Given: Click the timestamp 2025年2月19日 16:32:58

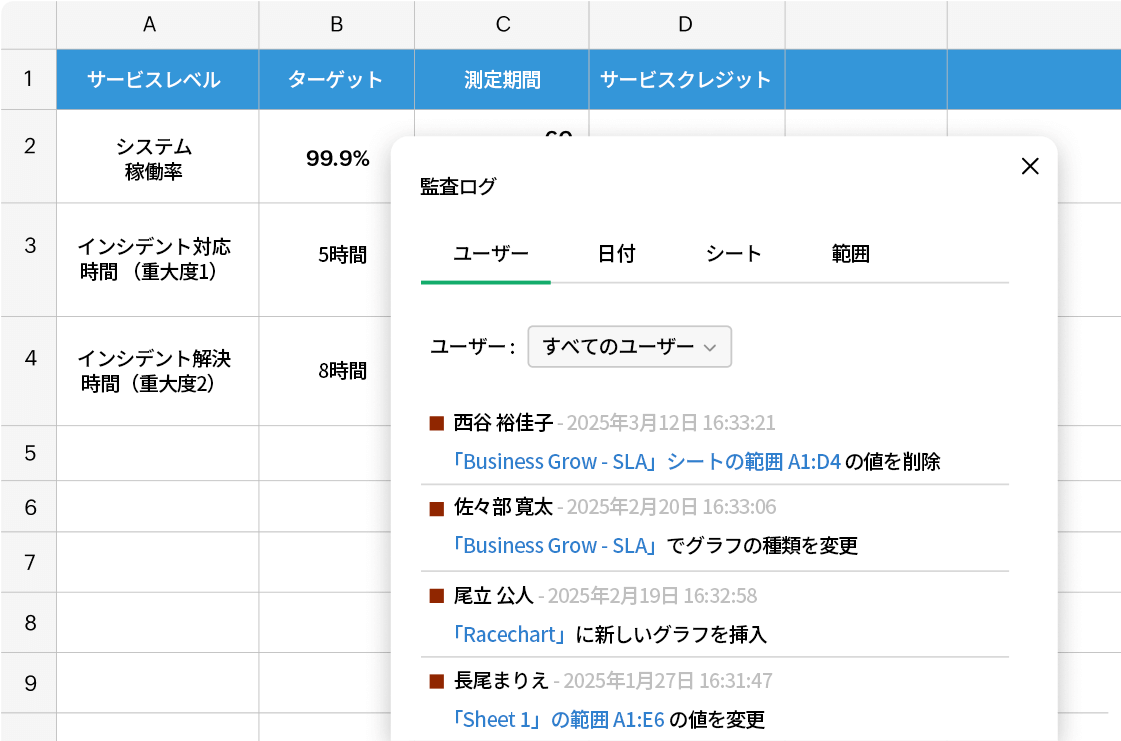Looking at the screenshot, I should pos(652,596).
